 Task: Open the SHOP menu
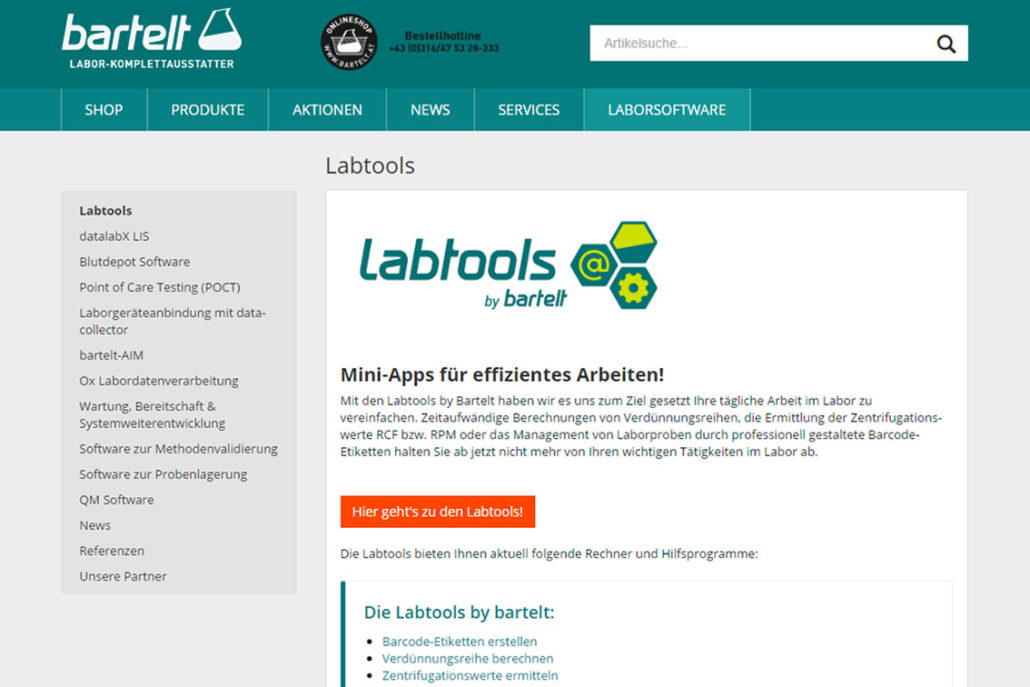104,110
